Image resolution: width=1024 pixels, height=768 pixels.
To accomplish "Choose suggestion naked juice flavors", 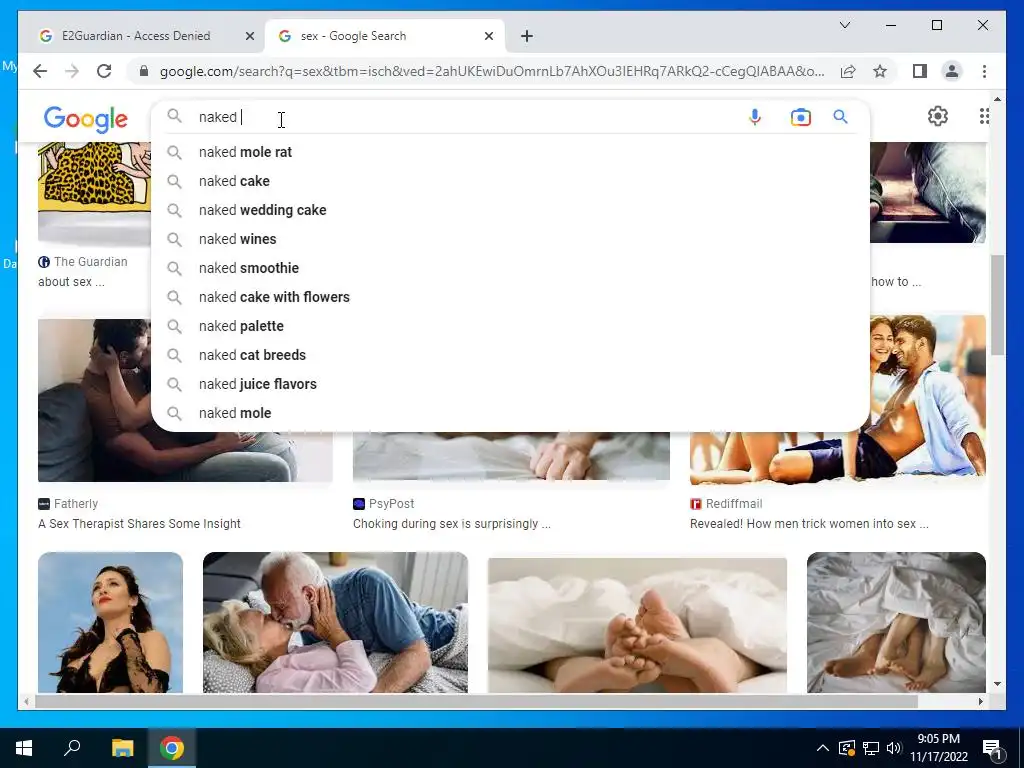I will 509,384.
